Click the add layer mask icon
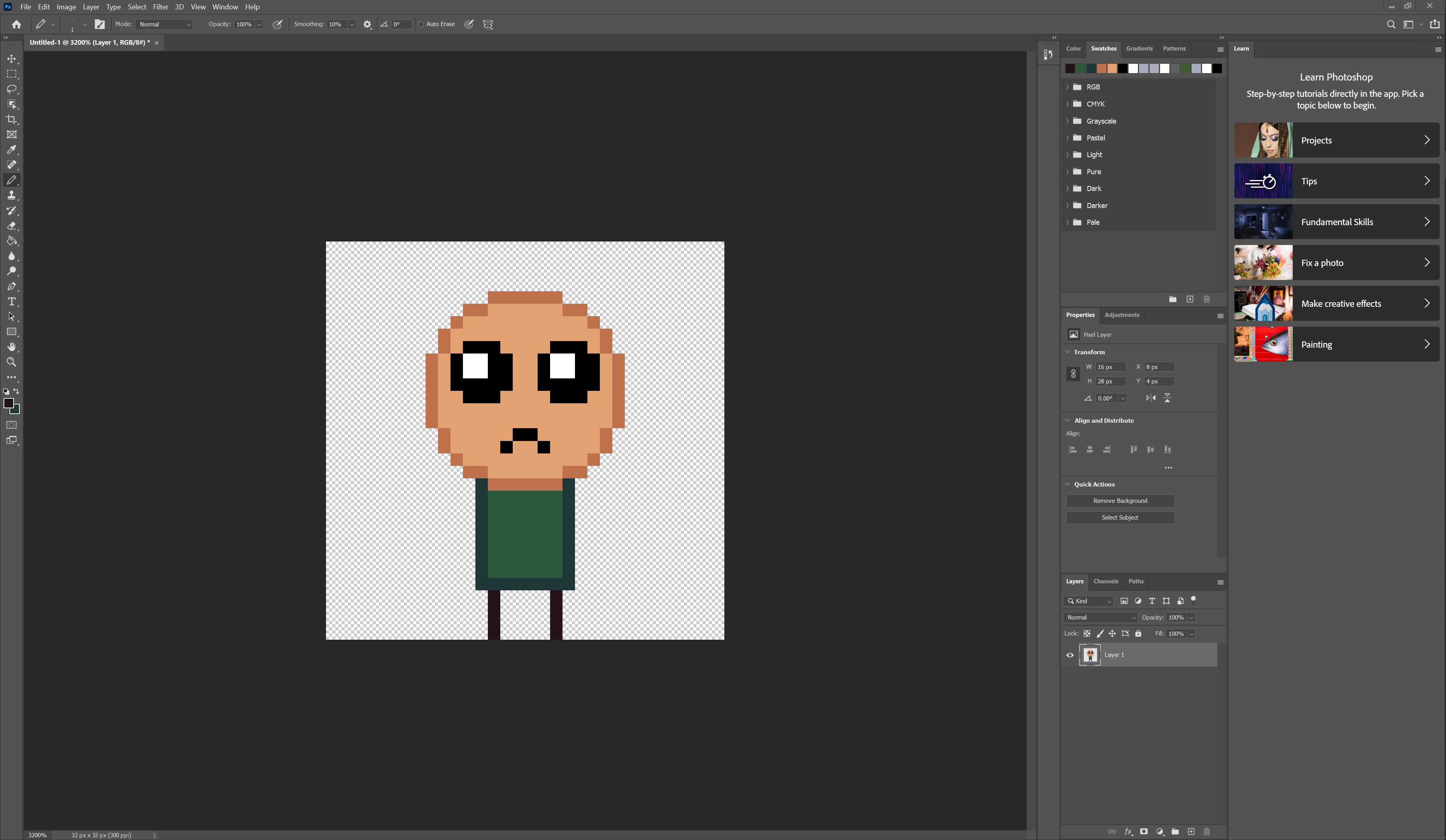The image size is (1446, 840). click(x=1144, y=831)
